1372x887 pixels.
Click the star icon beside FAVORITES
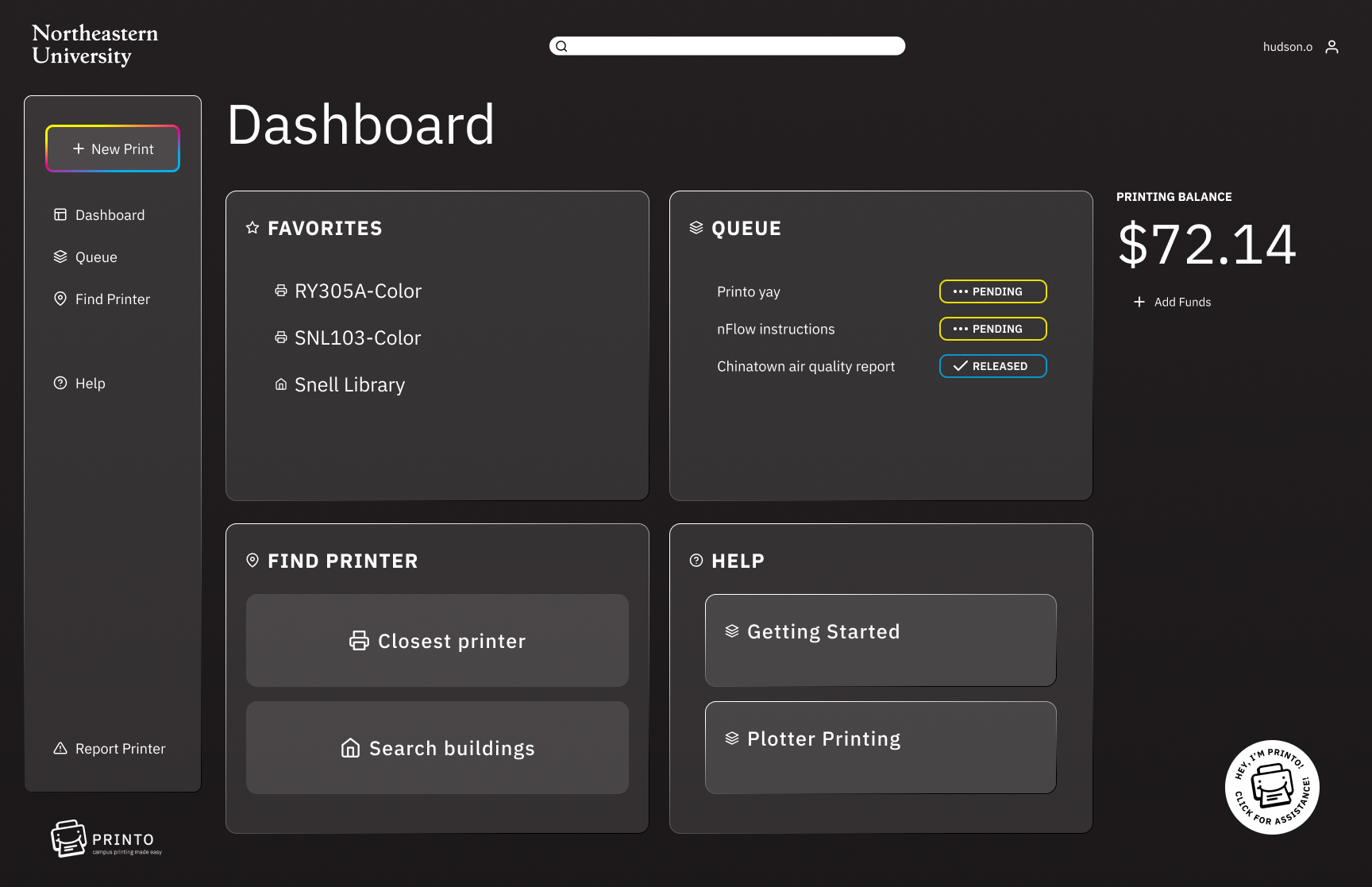point(252,228)
